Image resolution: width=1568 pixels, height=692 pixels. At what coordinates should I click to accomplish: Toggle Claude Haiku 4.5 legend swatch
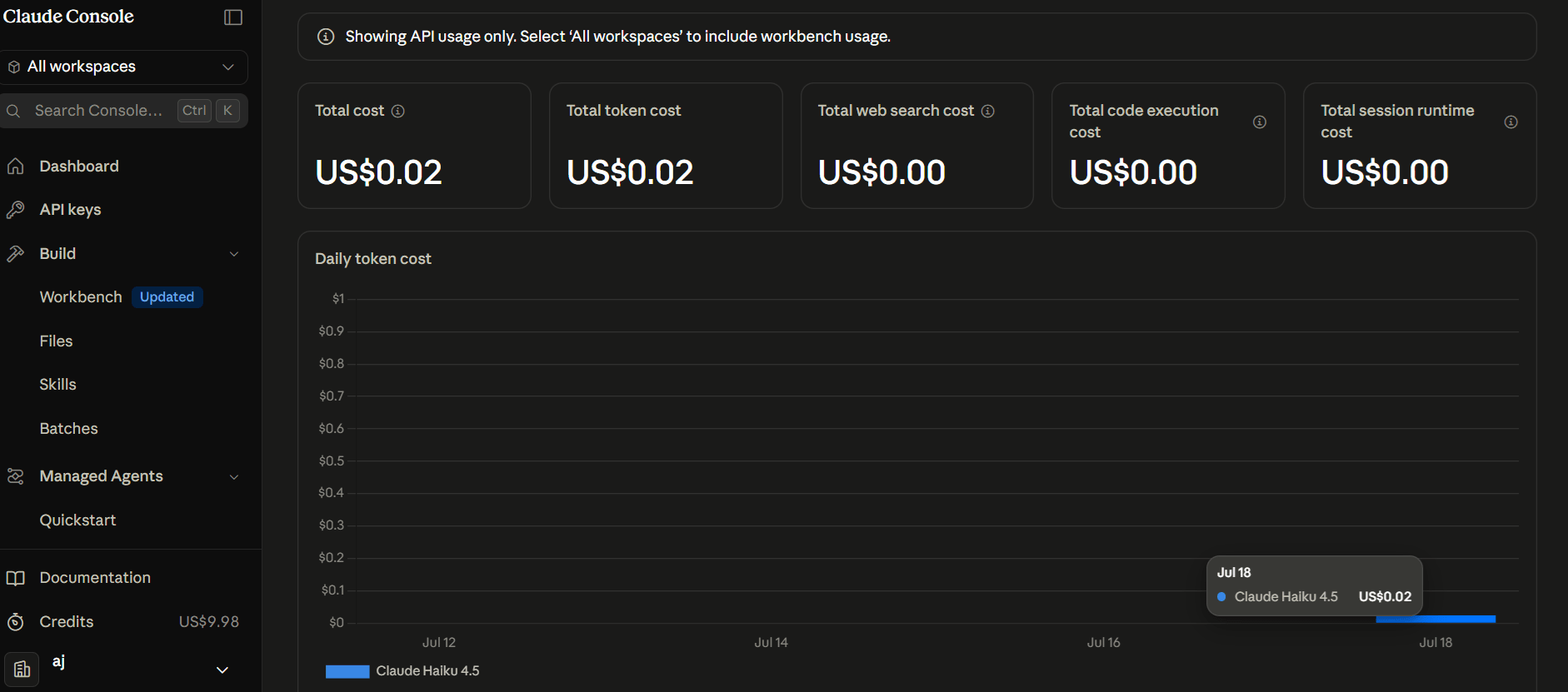point(347,672)
